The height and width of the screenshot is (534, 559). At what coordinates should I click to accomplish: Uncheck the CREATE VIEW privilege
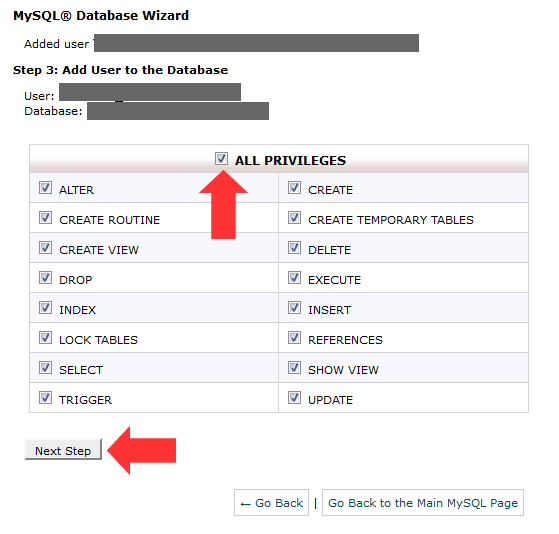point(45,248)
